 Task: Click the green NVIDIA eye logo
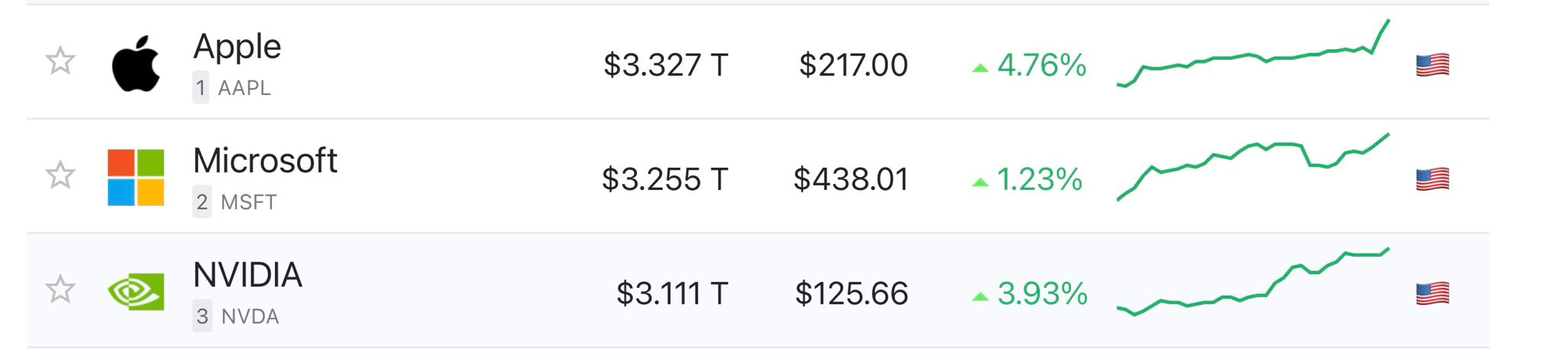[136, 292]
